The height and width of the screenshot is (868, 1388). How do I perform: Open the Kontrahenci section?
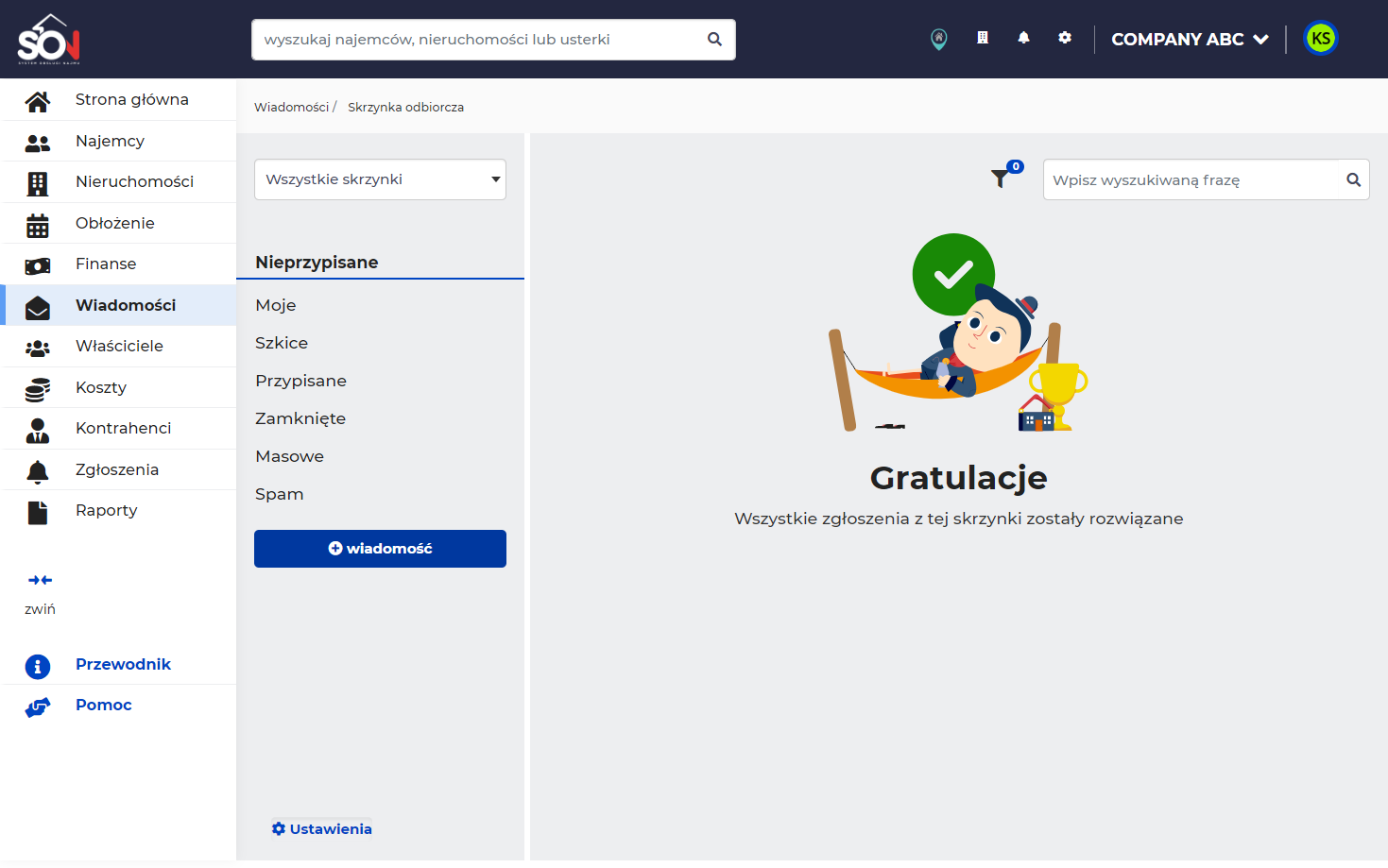pyautogui.click(x=124, y=428)
